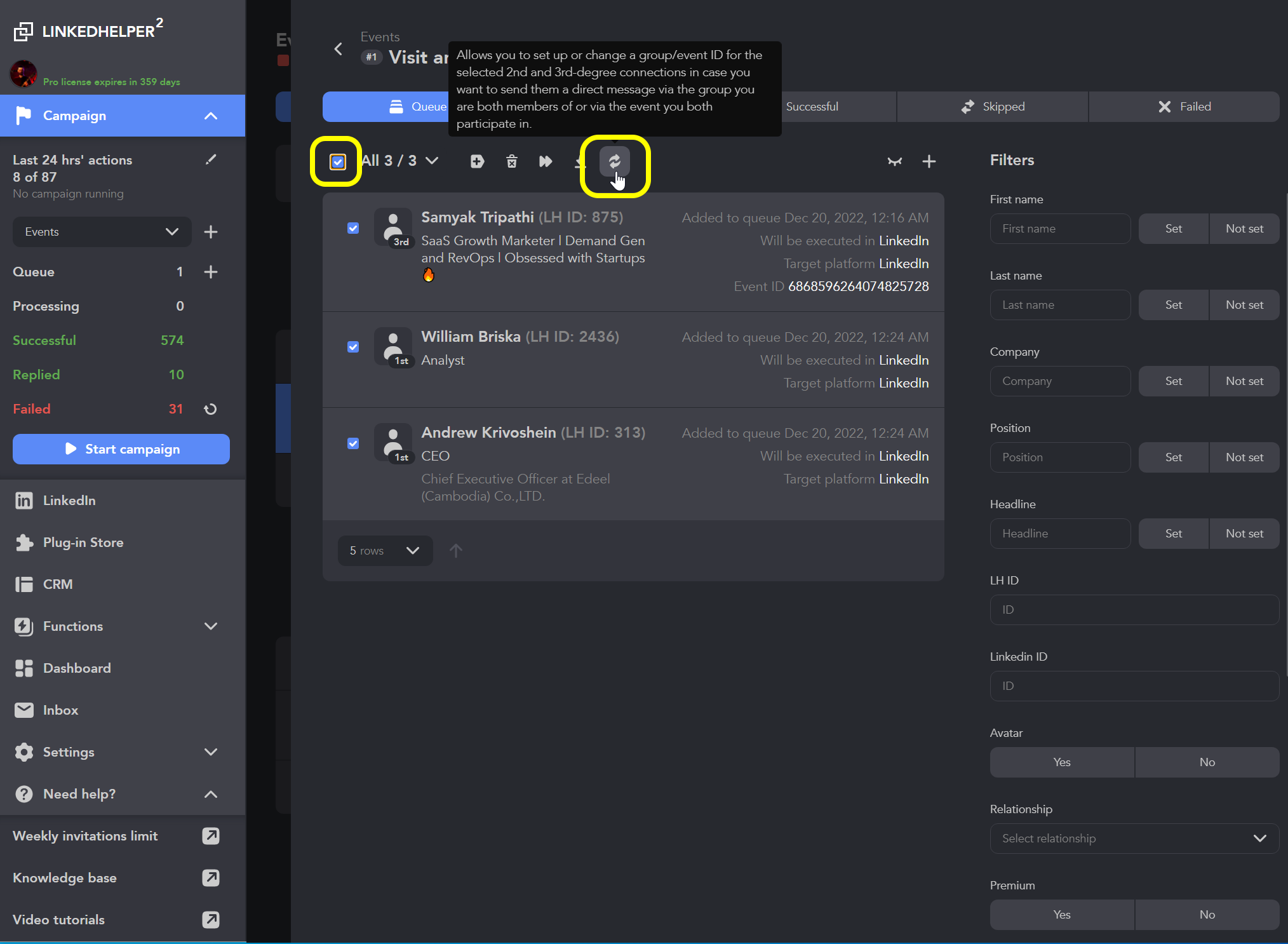Open the Inbox
Viewport: 1288px width, 944px height.
[x=123, y=710]
